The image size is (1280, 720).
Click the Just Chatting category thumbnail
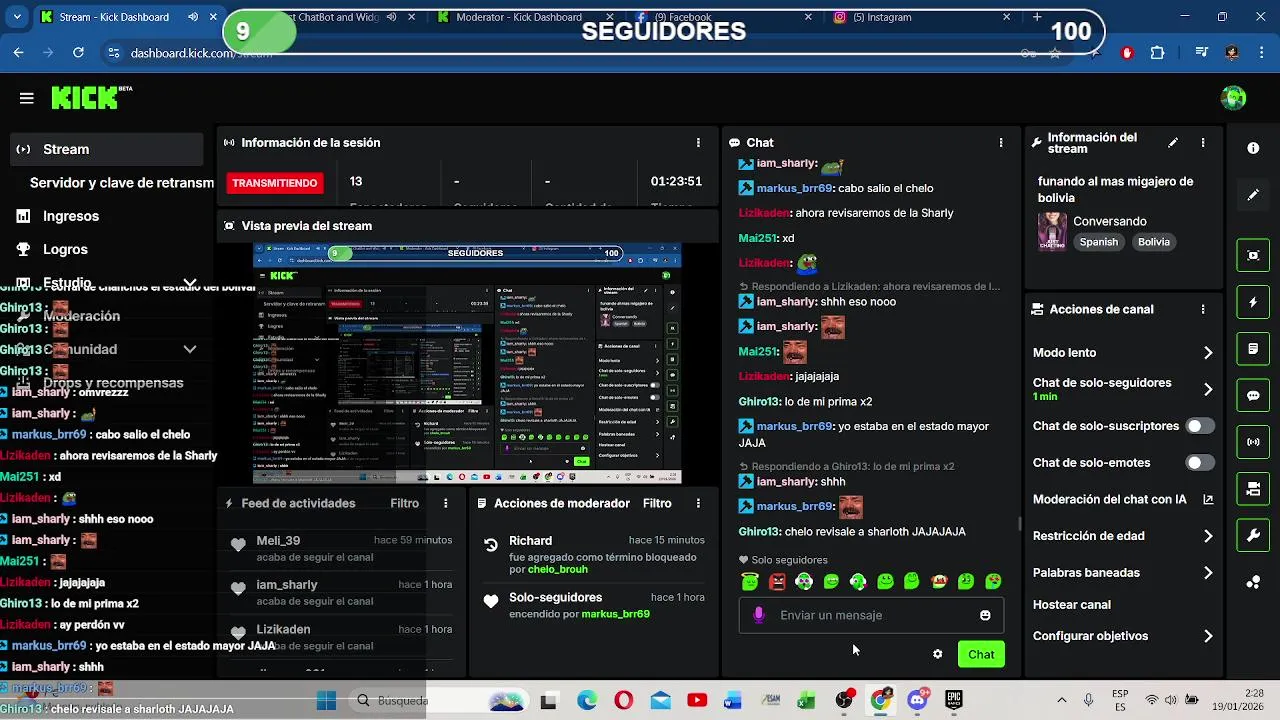point(1052,232)
